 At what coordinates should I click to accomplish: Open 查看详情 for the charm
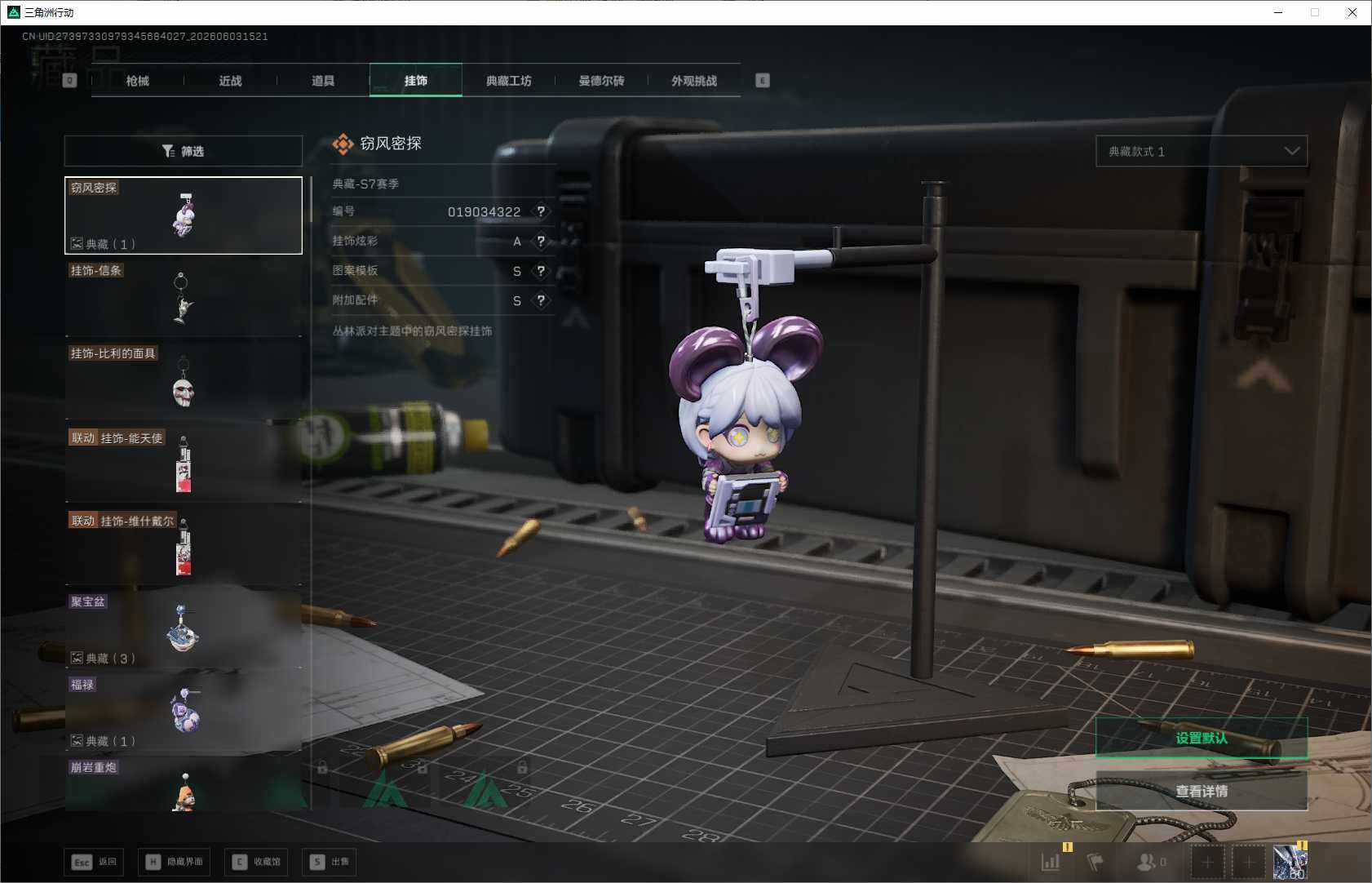(1202, 791)
